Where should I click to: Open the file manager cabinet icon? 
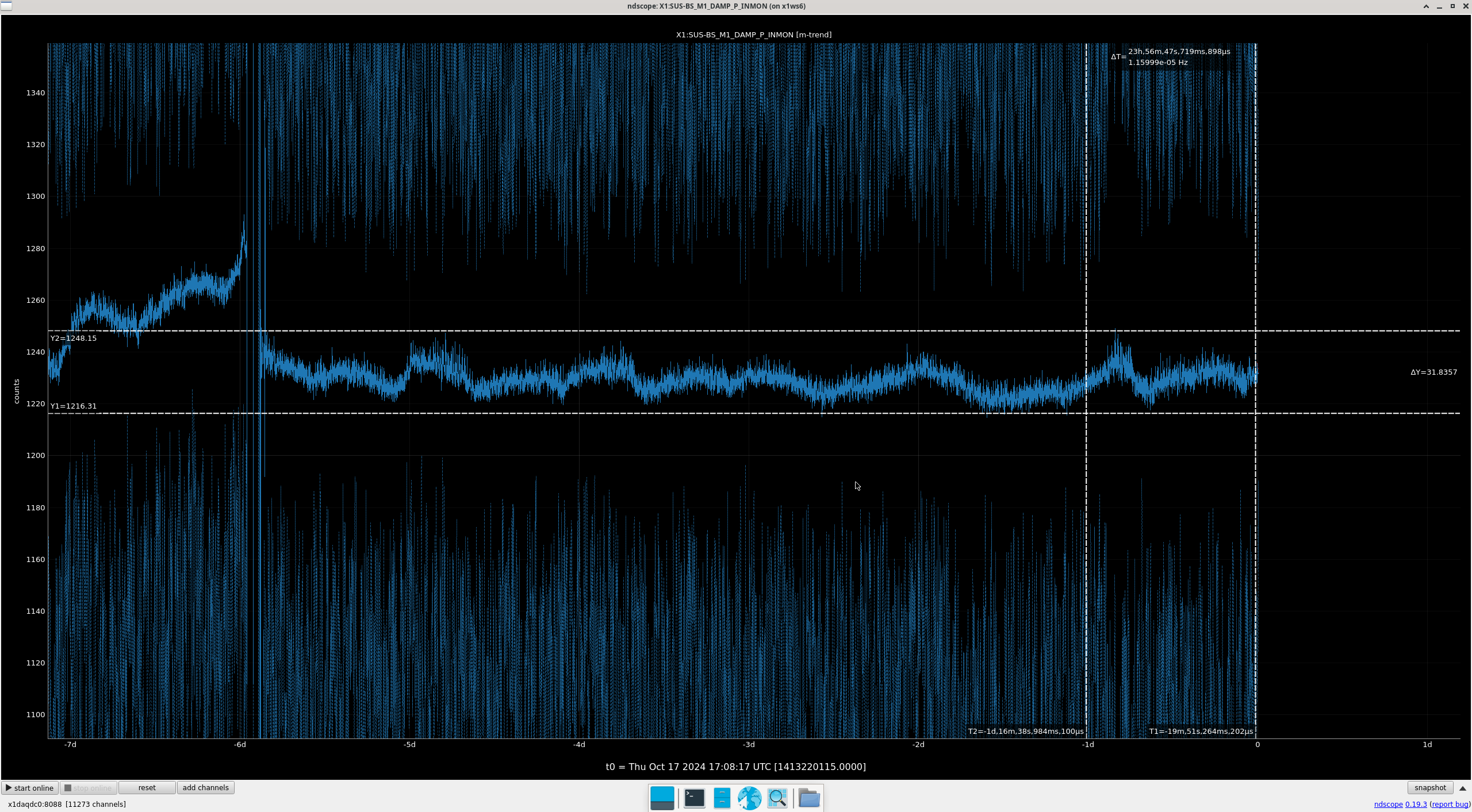click(722, 798)
